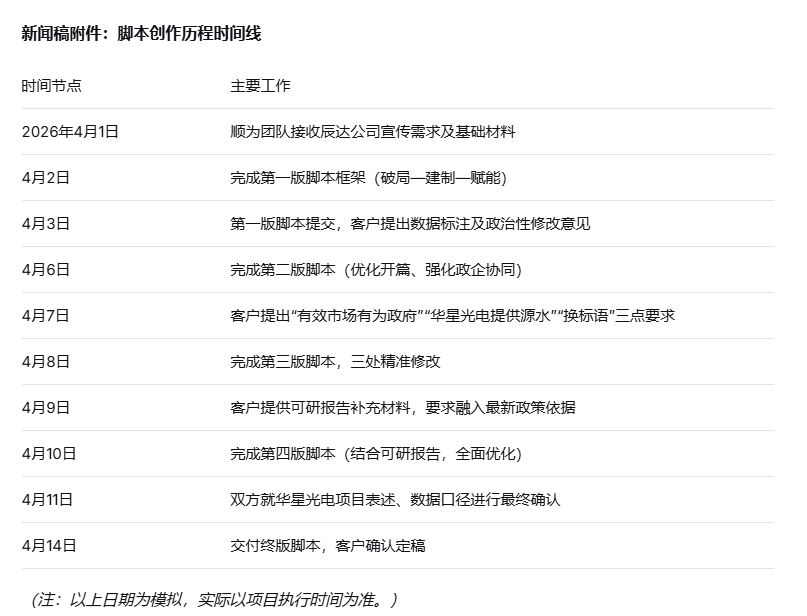
Task: Select the 4月9日 date cell
Action: coord(46,408)
